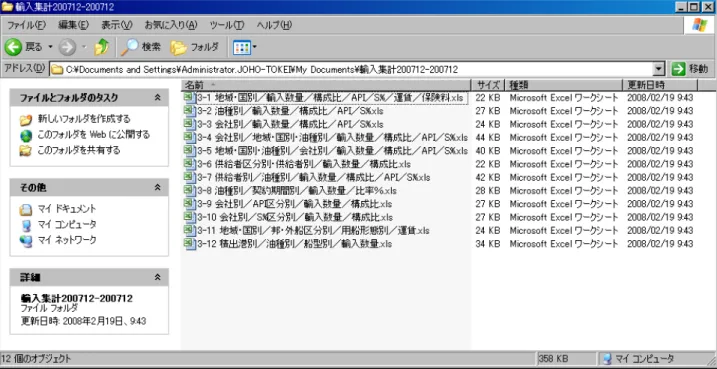Open マイ ドキュメント link
The image size is (717, 369).
pyautogui.click(x=67, y=209)
